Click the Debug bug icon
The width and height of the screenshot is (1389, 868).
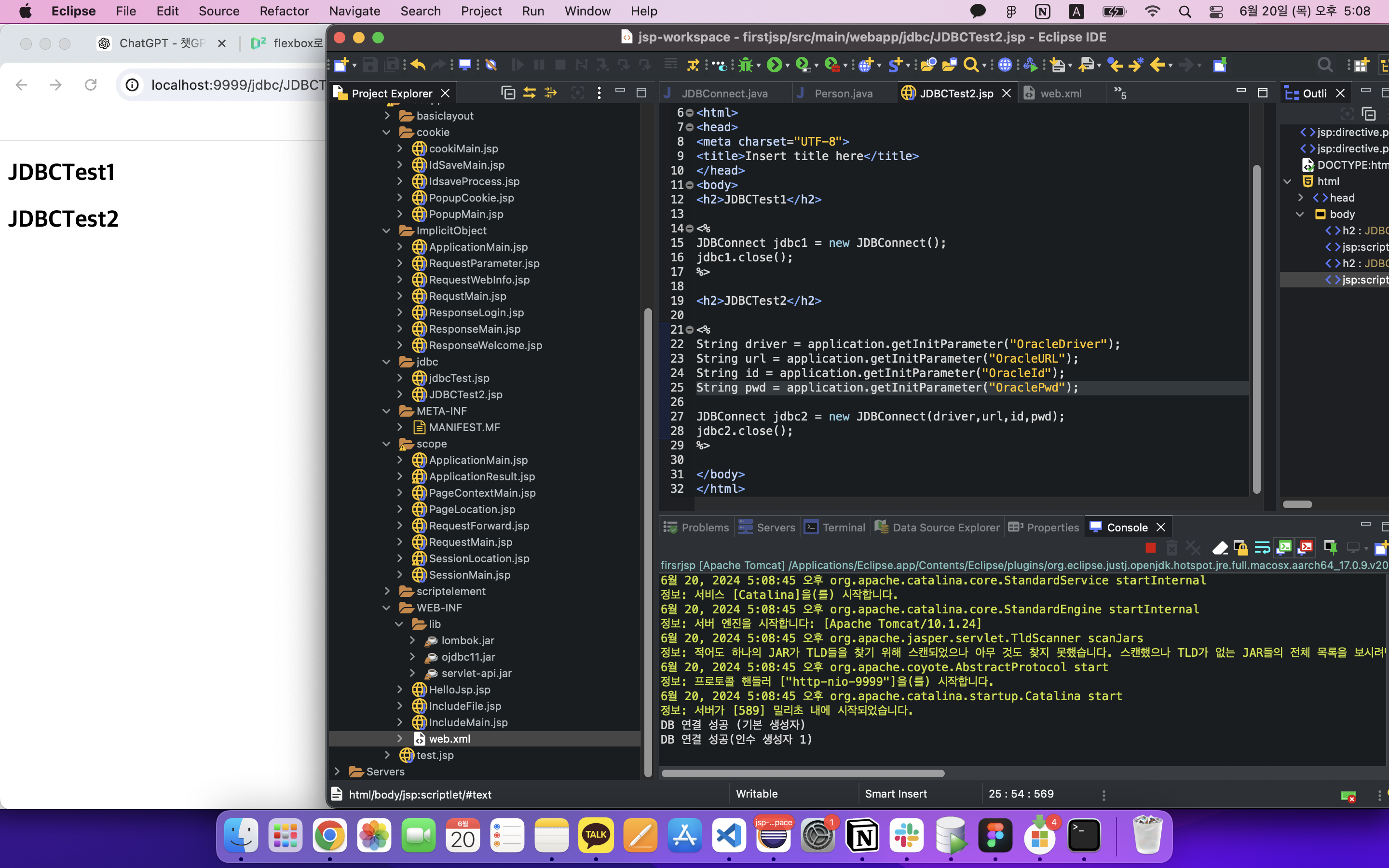(746, 65)
